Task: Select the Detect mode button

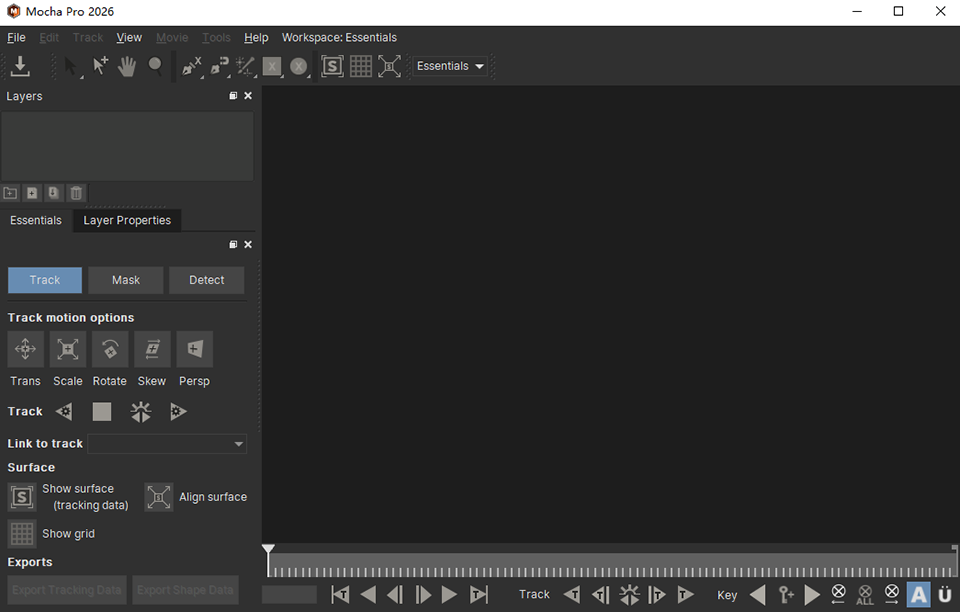Action: click(x=207, y=280)
